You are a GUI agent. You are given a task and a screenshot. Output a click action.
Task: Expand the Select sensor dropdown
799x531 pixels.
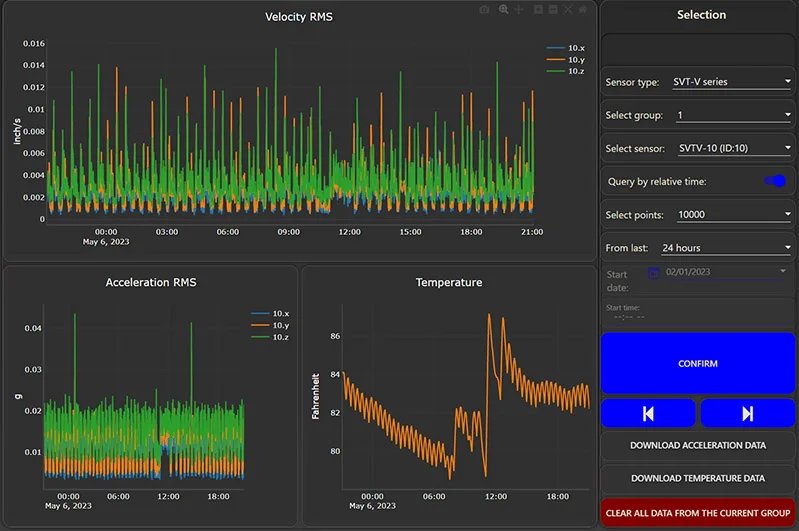pos(728,149)
